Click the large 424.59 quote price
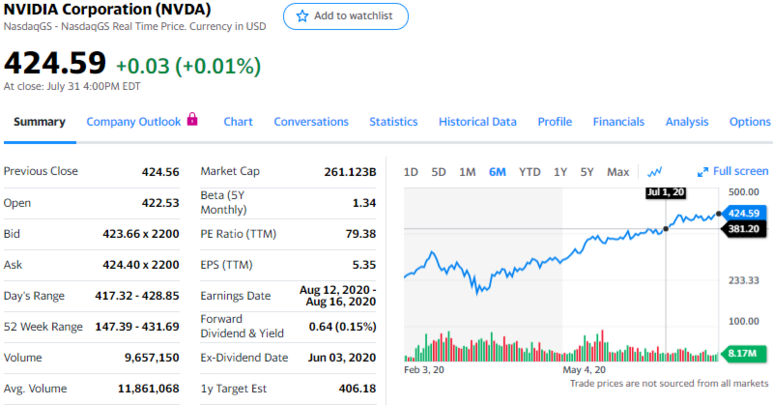773x405 pixels. pos(55,63)
